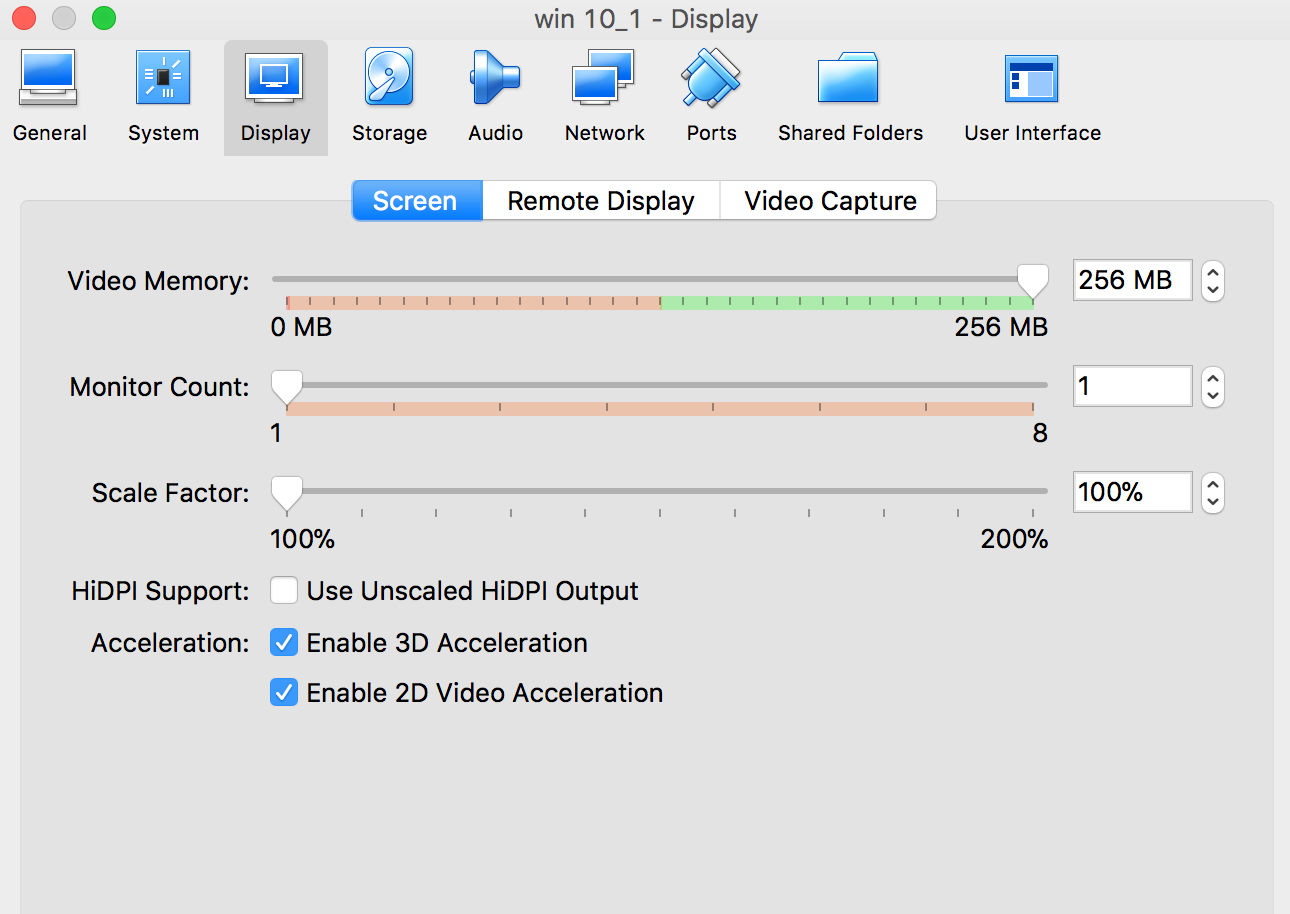Open the Audio settings icon

coord(495,81)
